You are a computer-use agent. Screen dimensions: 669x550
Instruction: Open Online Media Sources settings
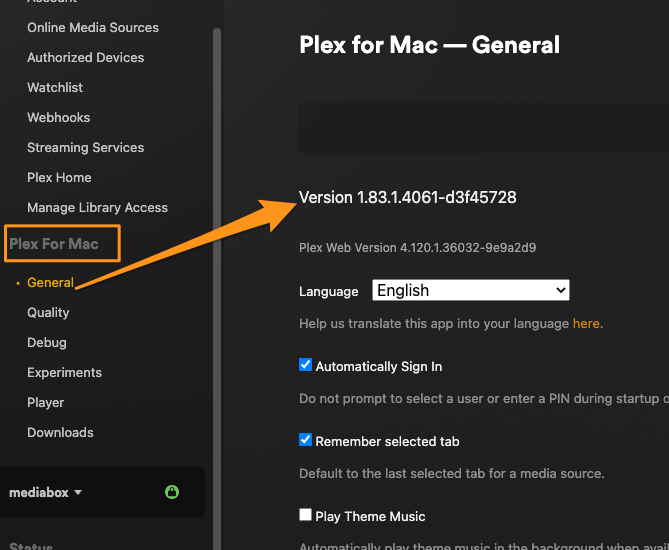coord(93,27)
